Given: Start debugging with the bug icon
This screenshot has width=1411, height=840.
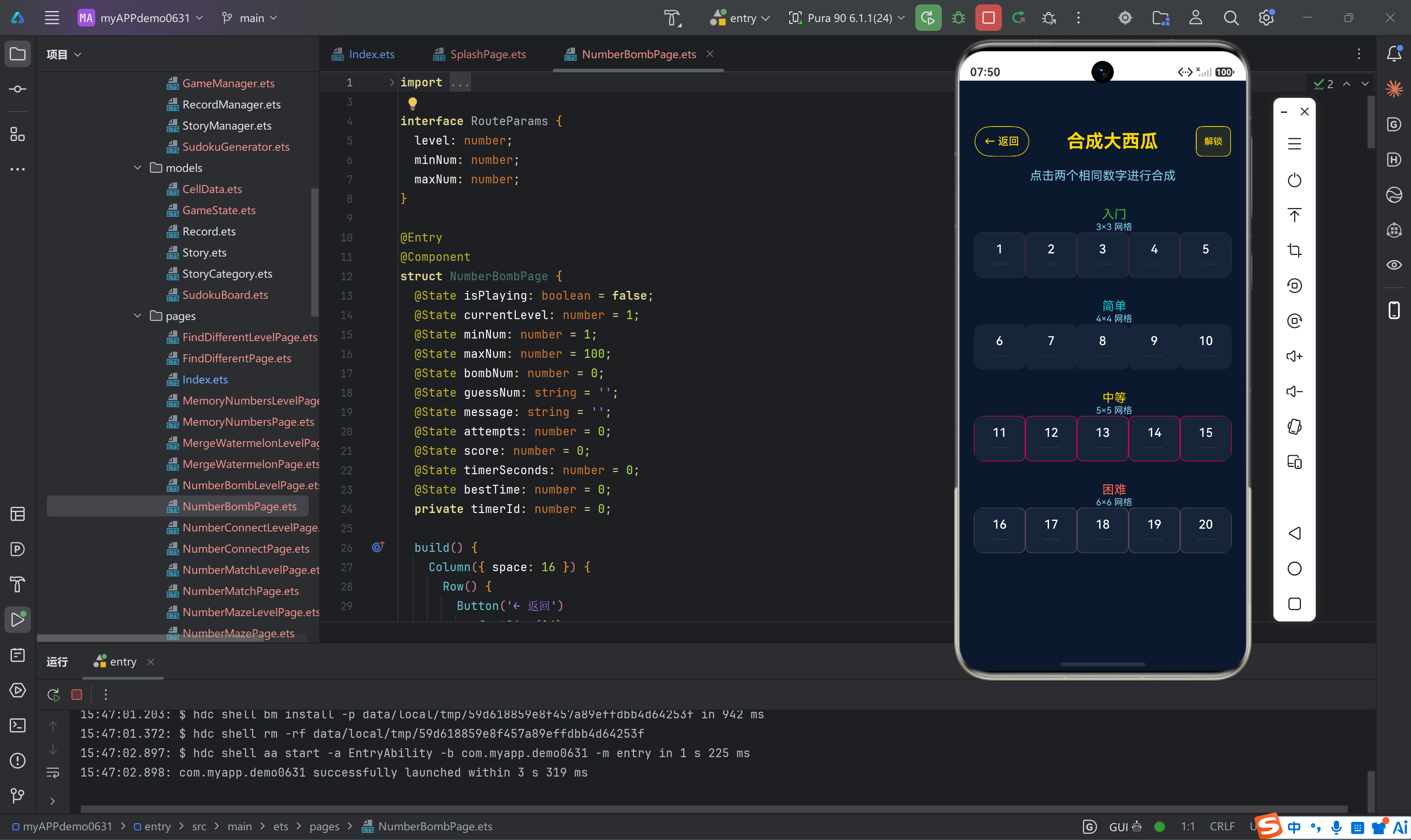Looking at the screenshot, I should tap(958, 18).
